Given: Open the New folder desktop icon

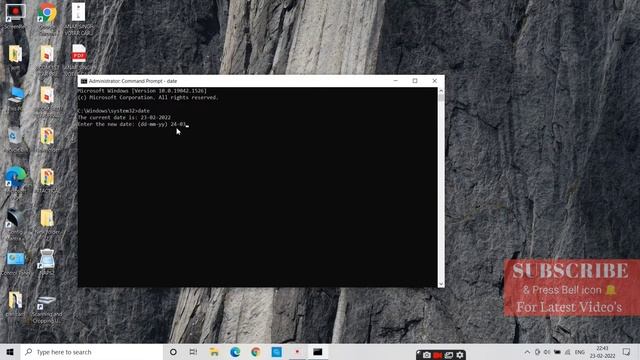Looking at the screenshot, I should pos(47,218).
